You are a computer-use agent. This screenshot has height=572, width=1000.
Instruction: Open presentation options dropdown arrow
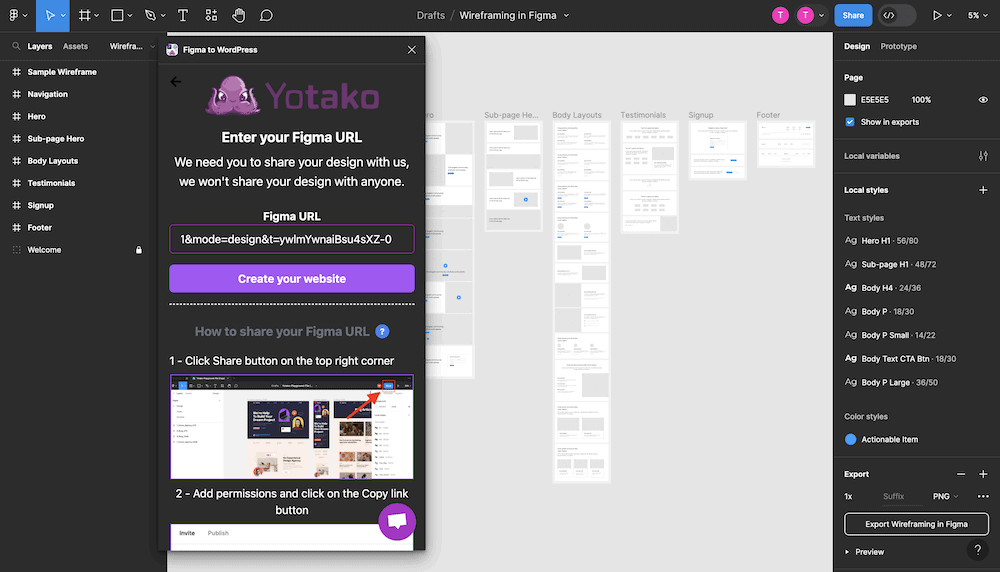[x=949, y=16]
